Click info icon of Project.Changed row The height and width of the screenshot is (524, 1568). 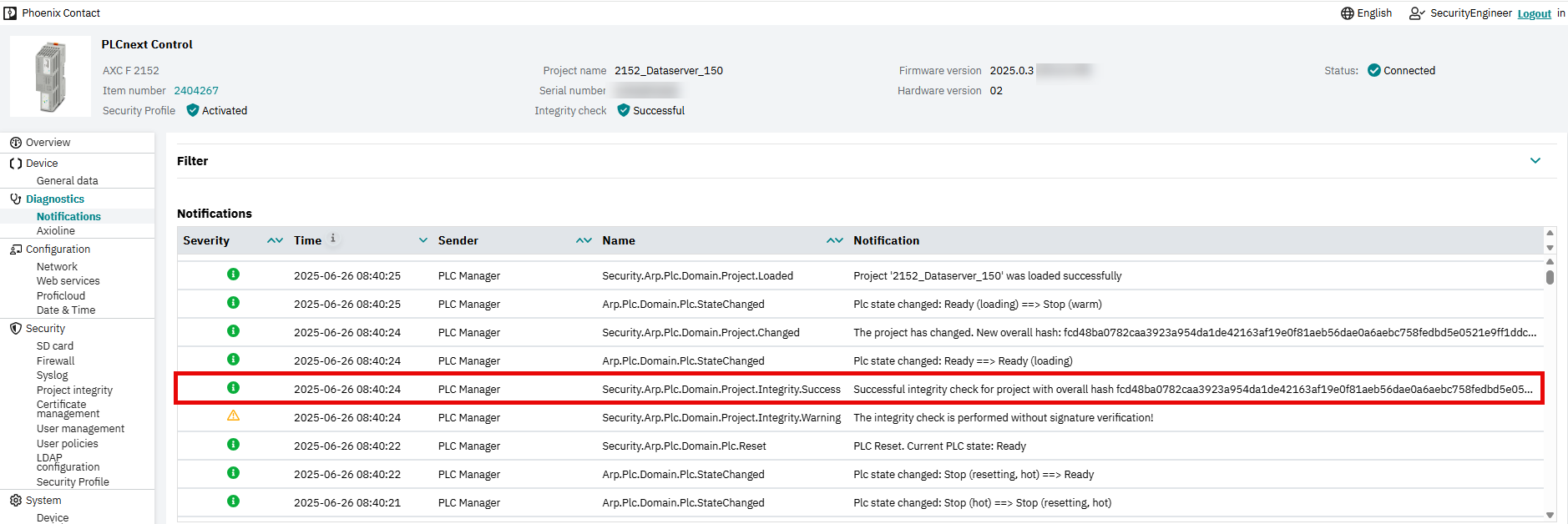coord(234,331)
